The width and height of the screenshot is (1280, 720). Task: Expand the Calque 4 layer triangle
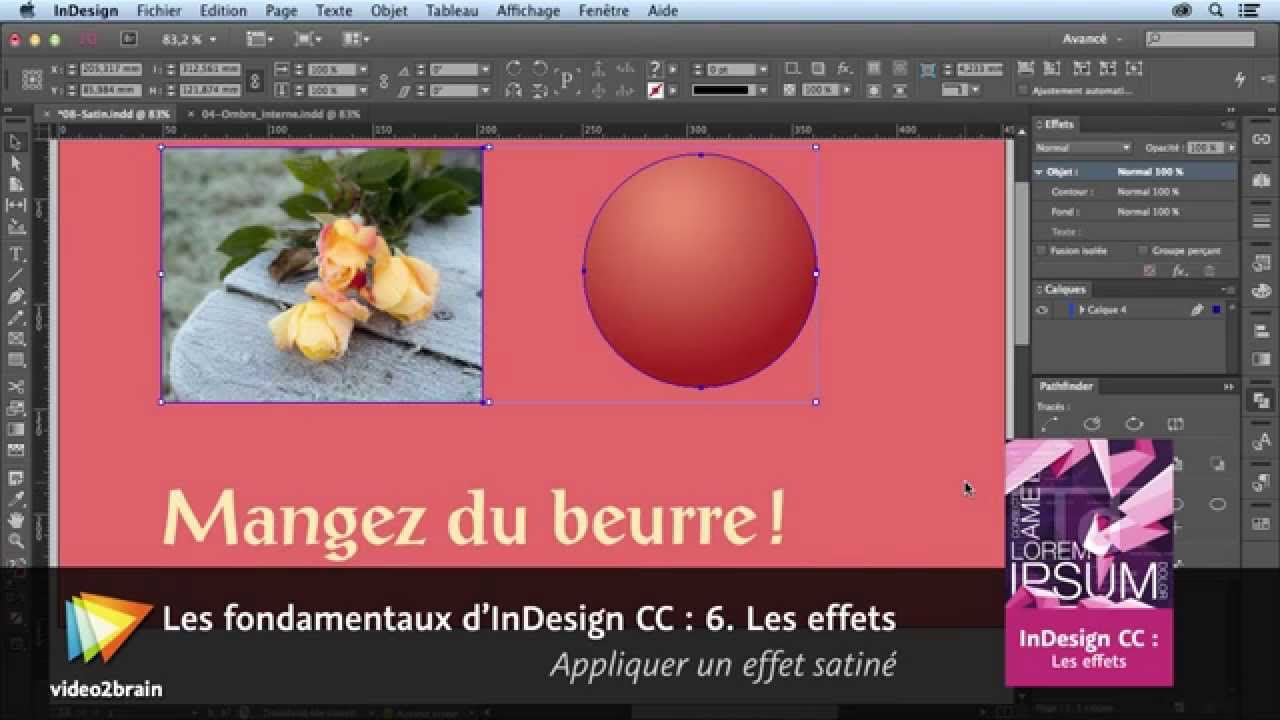(1082, 310)
